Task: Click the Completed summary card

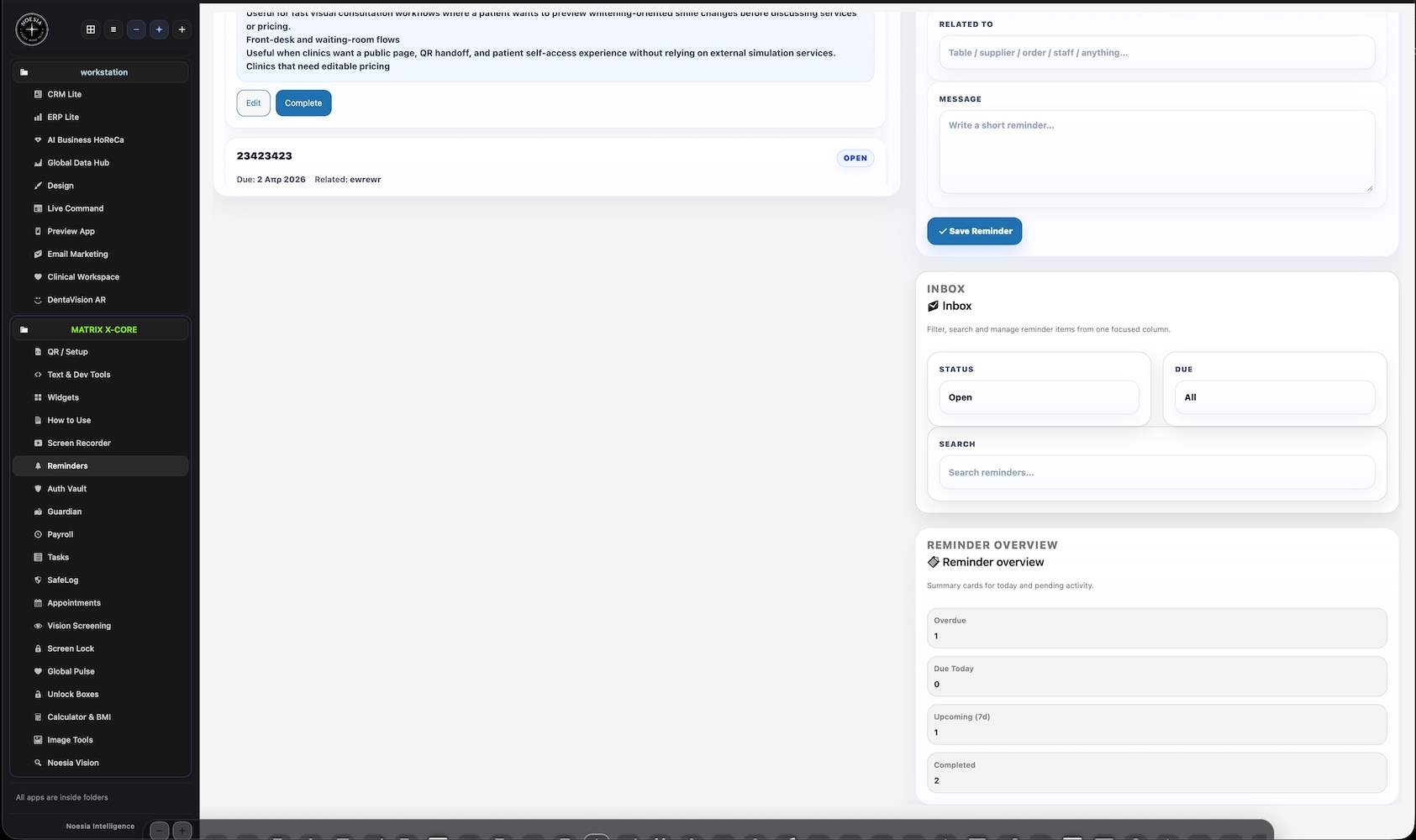Action: tap(1157, 773)
